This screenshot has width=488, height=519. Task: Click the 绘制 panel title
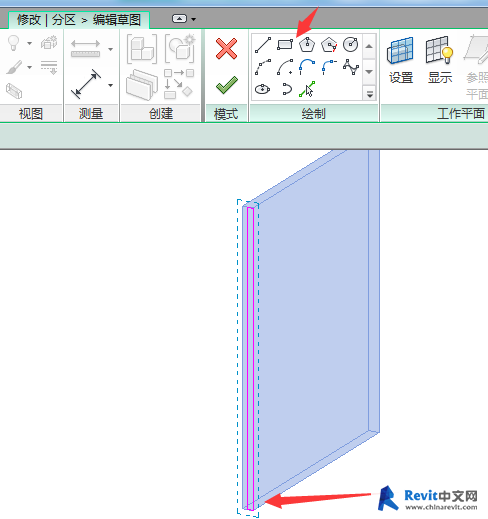point(313,114)
